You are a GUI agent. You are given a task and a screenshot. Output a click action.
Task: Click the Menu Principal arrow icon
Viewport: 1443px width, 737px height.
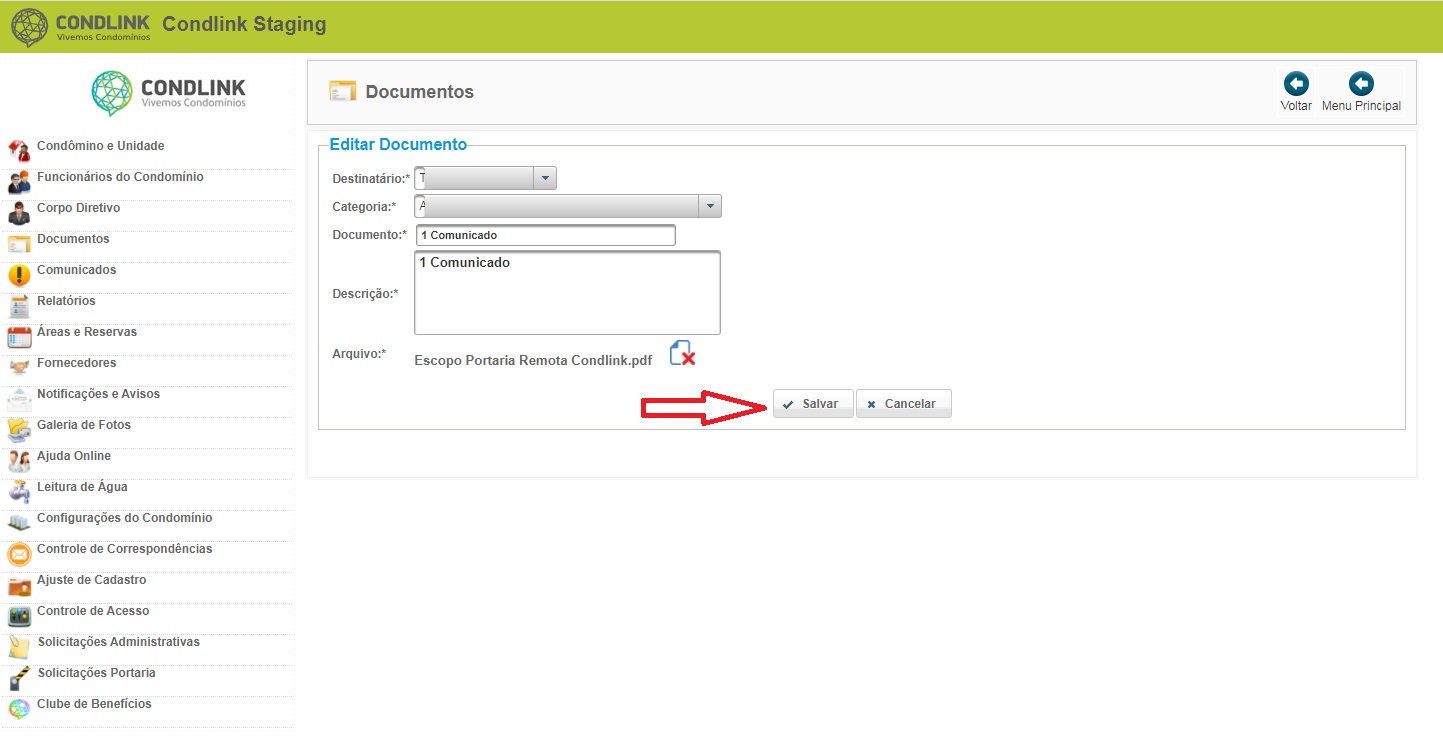tap(1361, 84)
